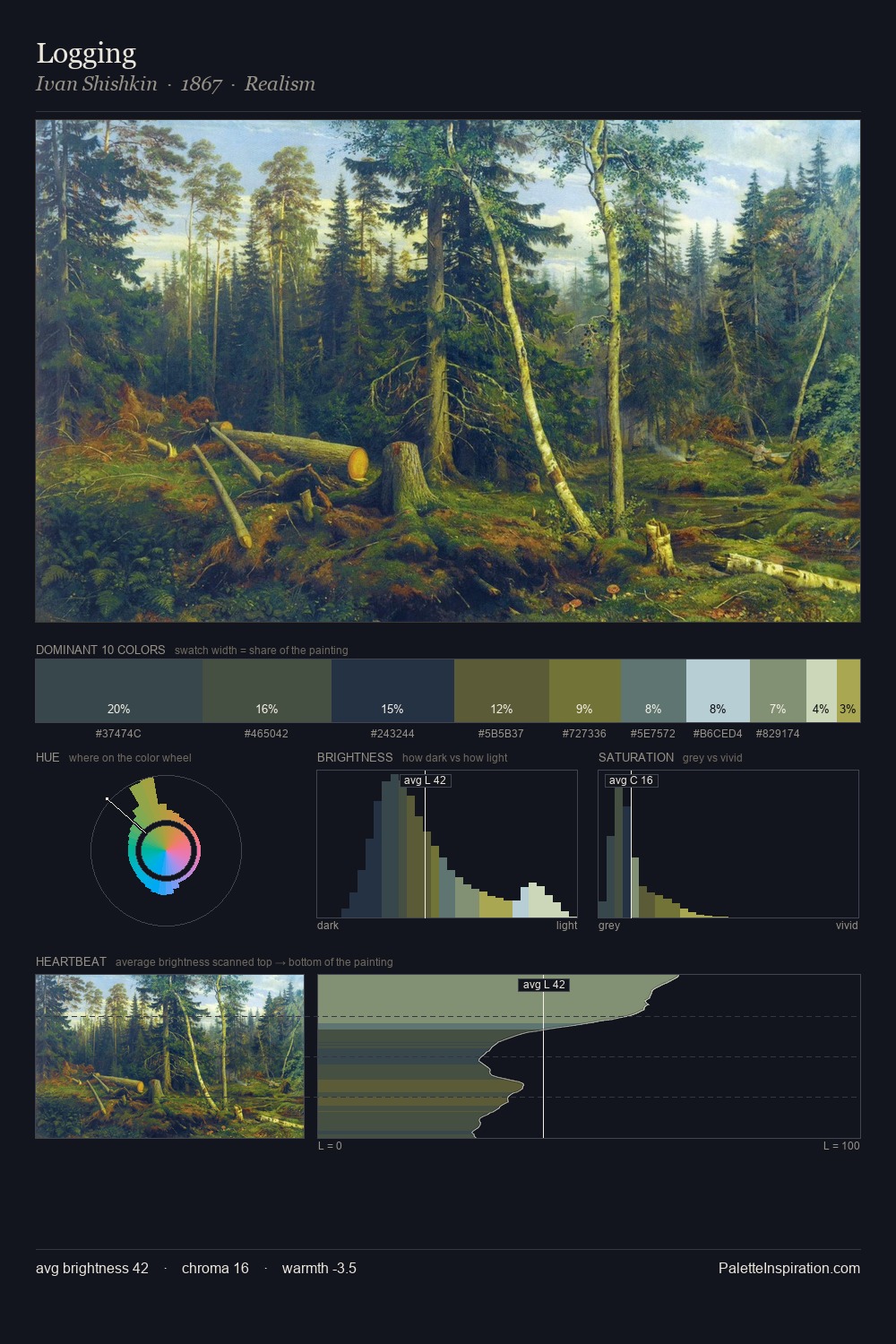The image size is (896, 1344).
Task: Click the 'L = 100' axis label
Action: (841, 1146)
